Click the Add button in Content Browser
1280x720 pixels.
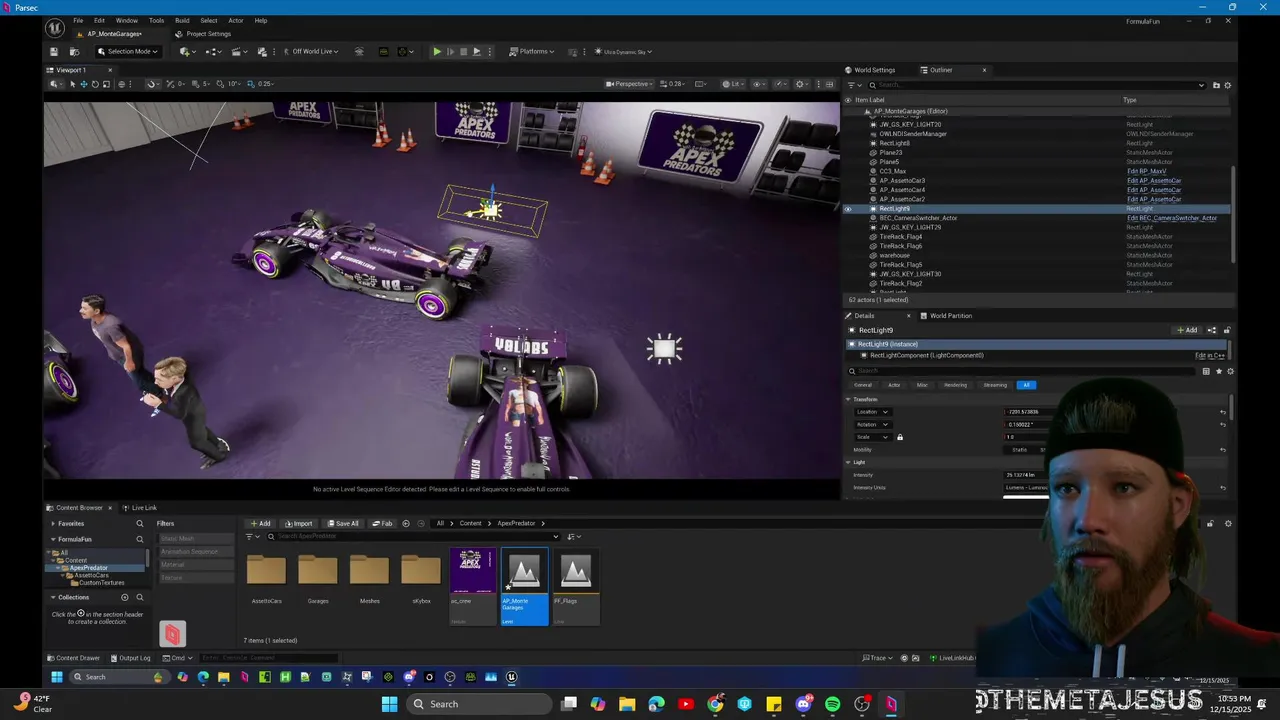point(261,523)
